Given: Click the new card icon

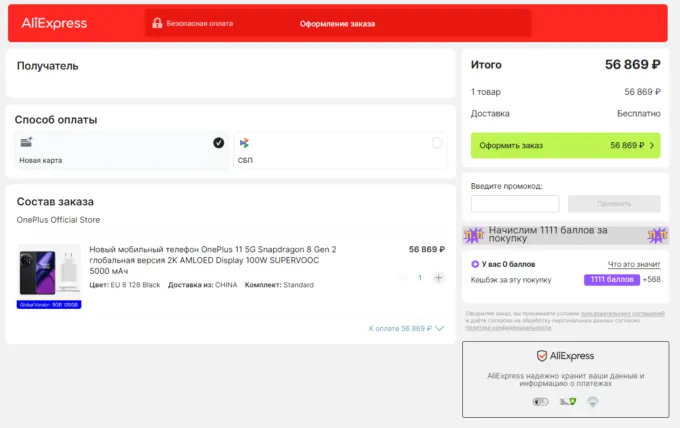Looking at the screenshot, I should [x=26, y=143].
